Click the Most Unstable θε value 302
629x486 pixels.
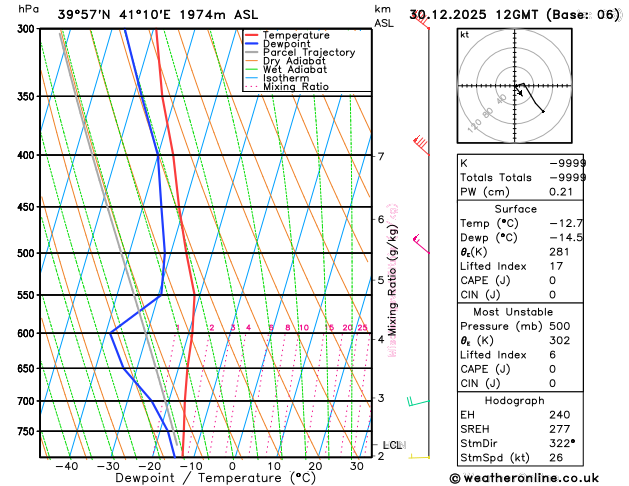560,340
